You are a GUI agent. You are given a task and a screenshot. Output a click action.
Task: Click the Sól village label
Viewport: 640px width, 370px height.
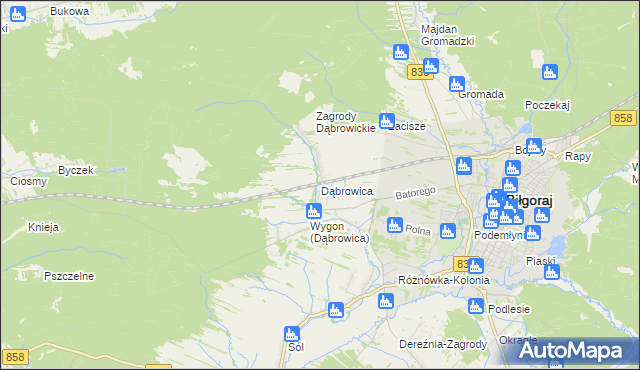(x=296, y=347)
